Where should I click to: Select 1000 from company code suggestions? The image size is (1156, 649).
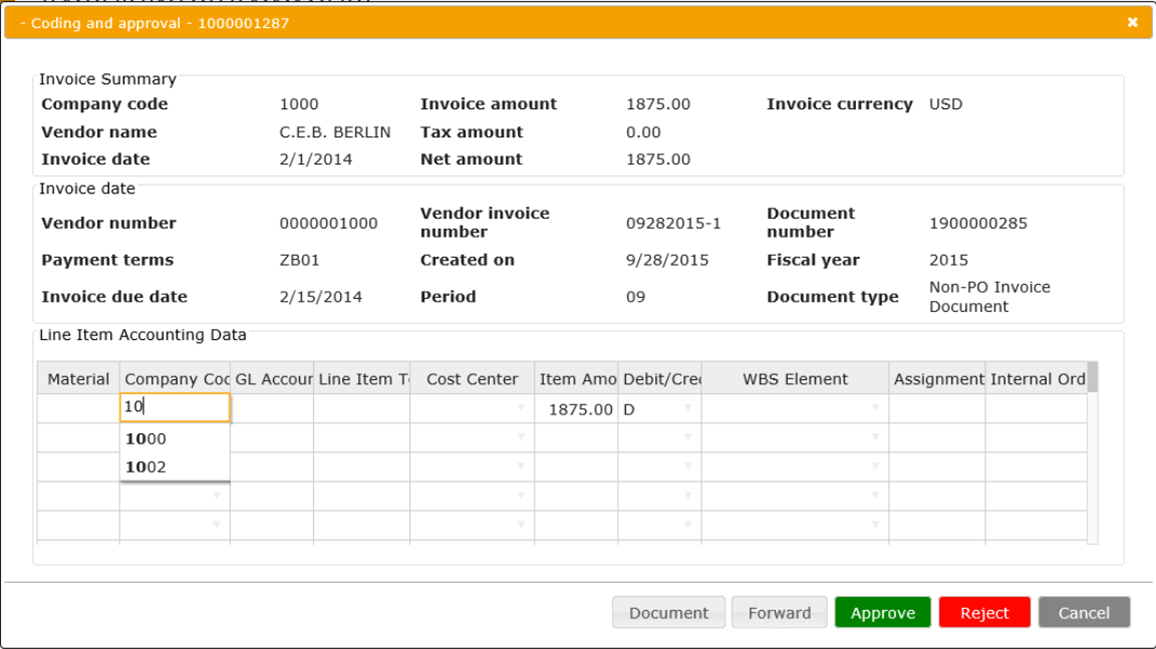pos(146,439)
